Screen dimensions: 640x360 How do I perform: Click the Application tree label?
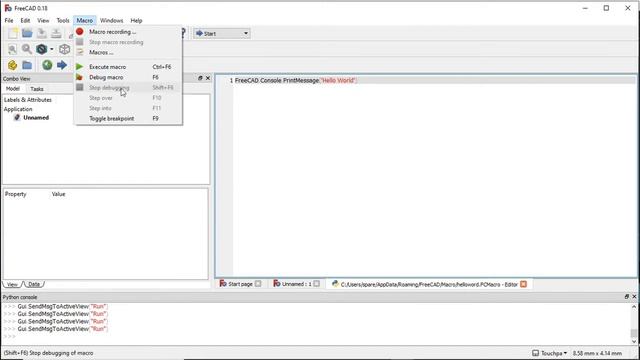click(x=18, y=109)
